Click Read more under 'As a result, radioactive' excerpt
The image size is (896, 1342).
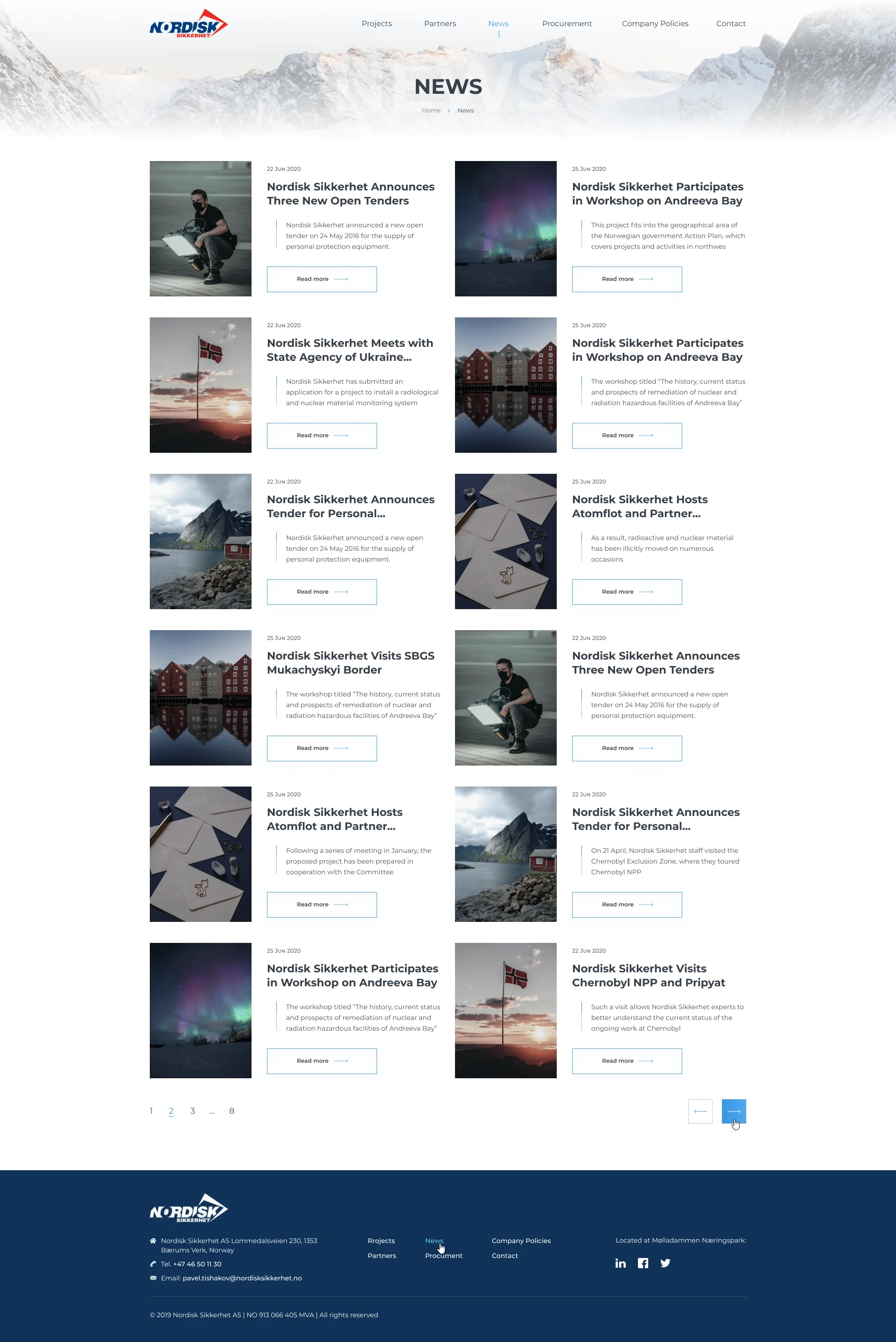point(627,591)
